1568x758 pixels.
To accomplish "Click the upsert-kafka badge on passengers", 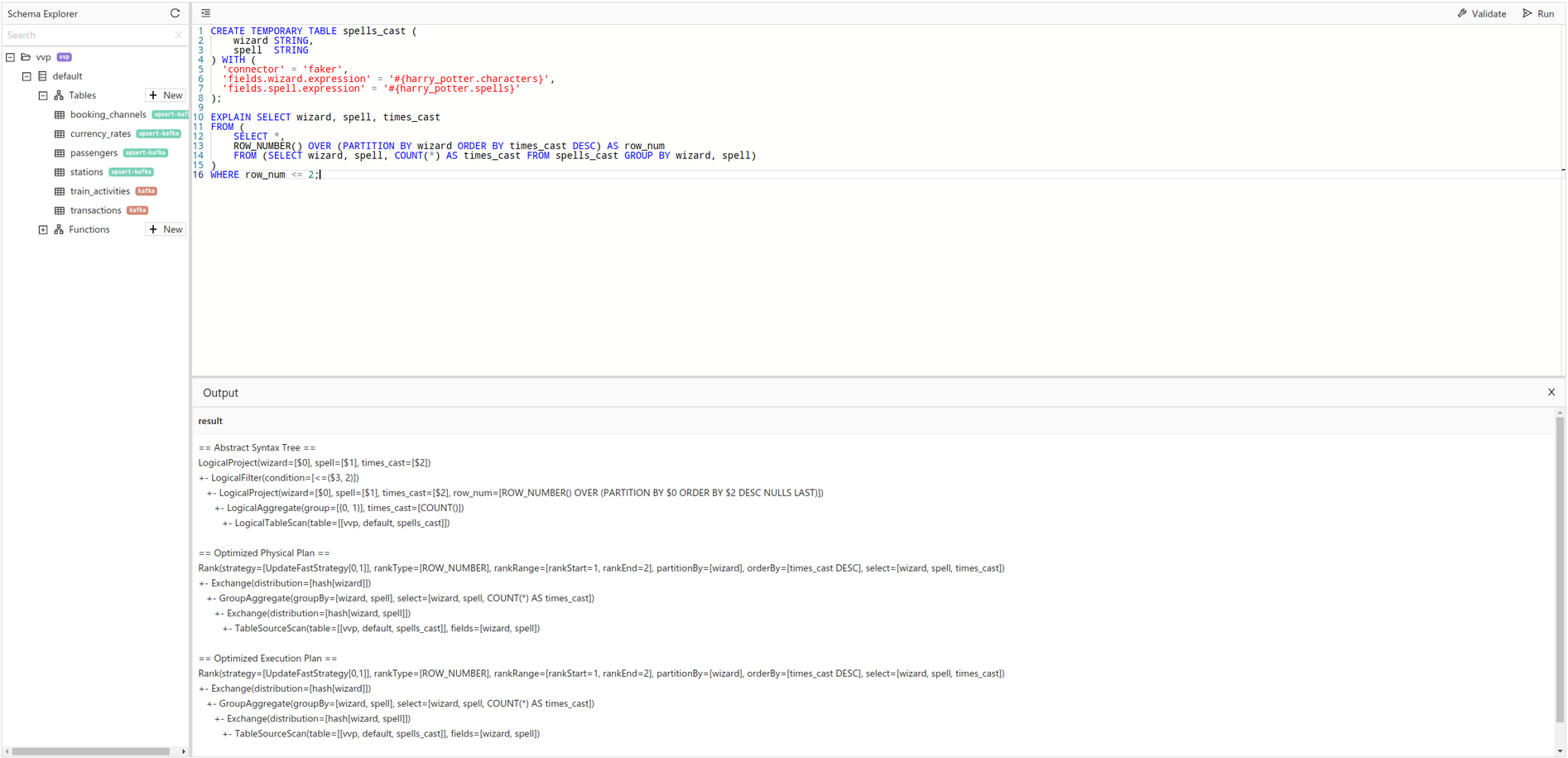I will click(146, 152).
